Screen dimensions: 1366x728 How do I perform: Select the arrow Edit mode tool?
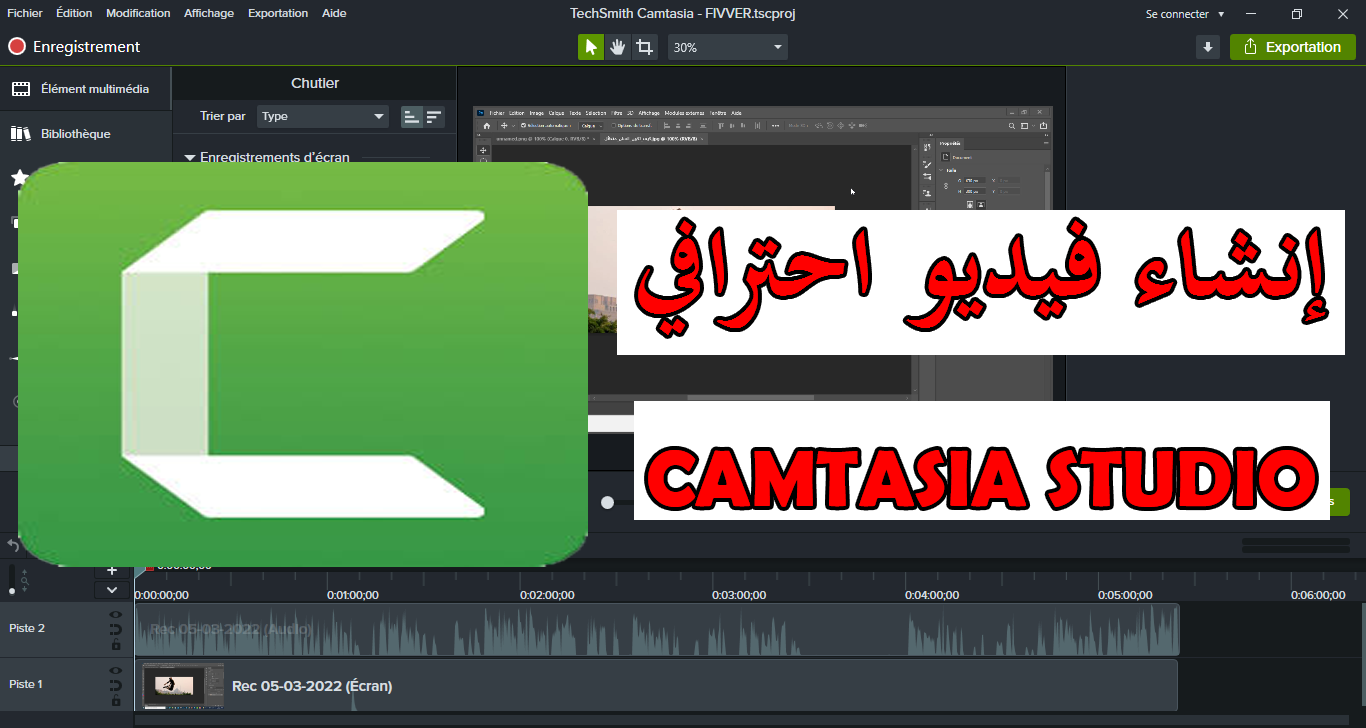pyautogui.click(x=591, y=47)
